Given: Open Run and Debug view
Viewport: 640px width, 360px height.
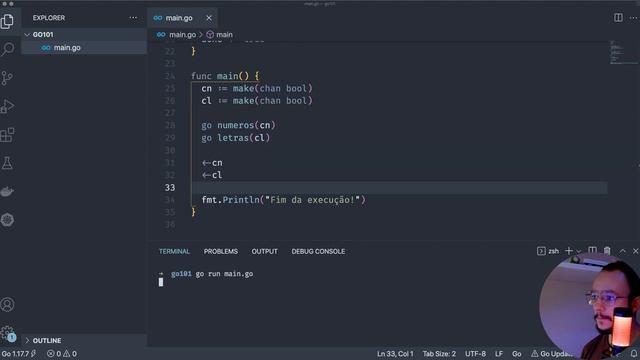Looking at the screenshot, I should coord(7,106).
